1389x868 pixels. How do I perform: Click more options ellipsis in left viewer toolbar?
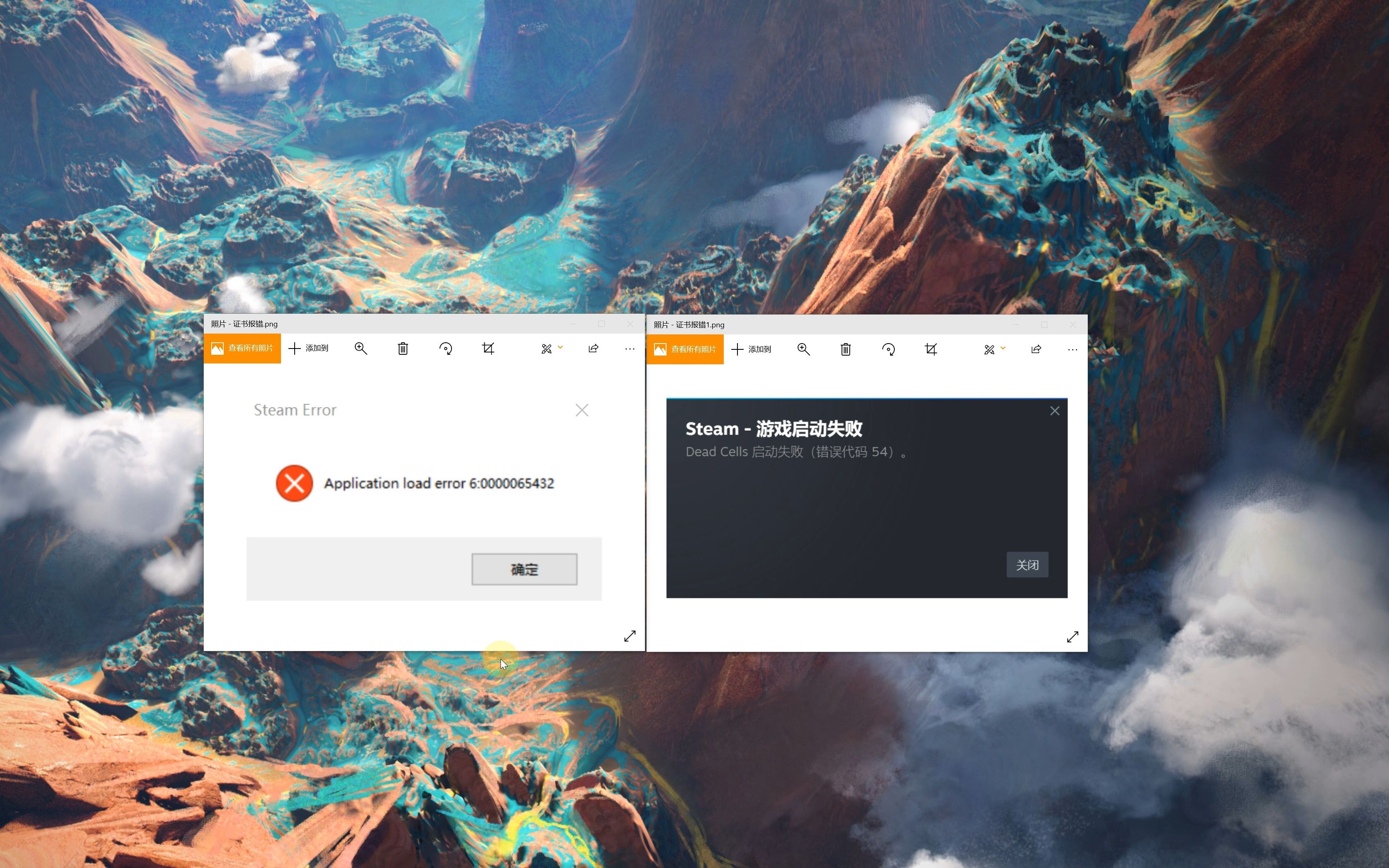[629, 349]
